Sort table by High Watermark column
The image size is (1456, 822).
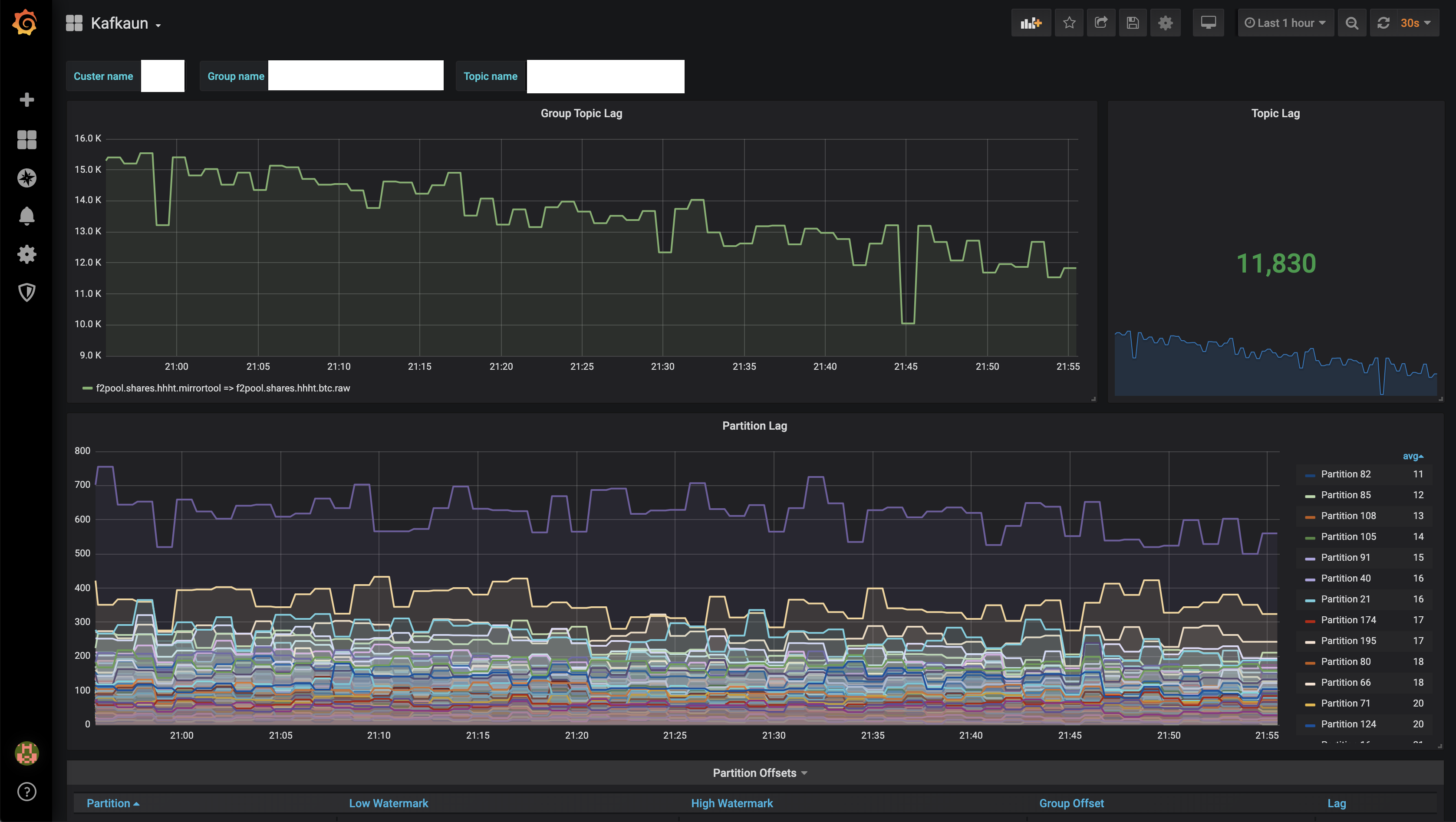coord(731,803)
